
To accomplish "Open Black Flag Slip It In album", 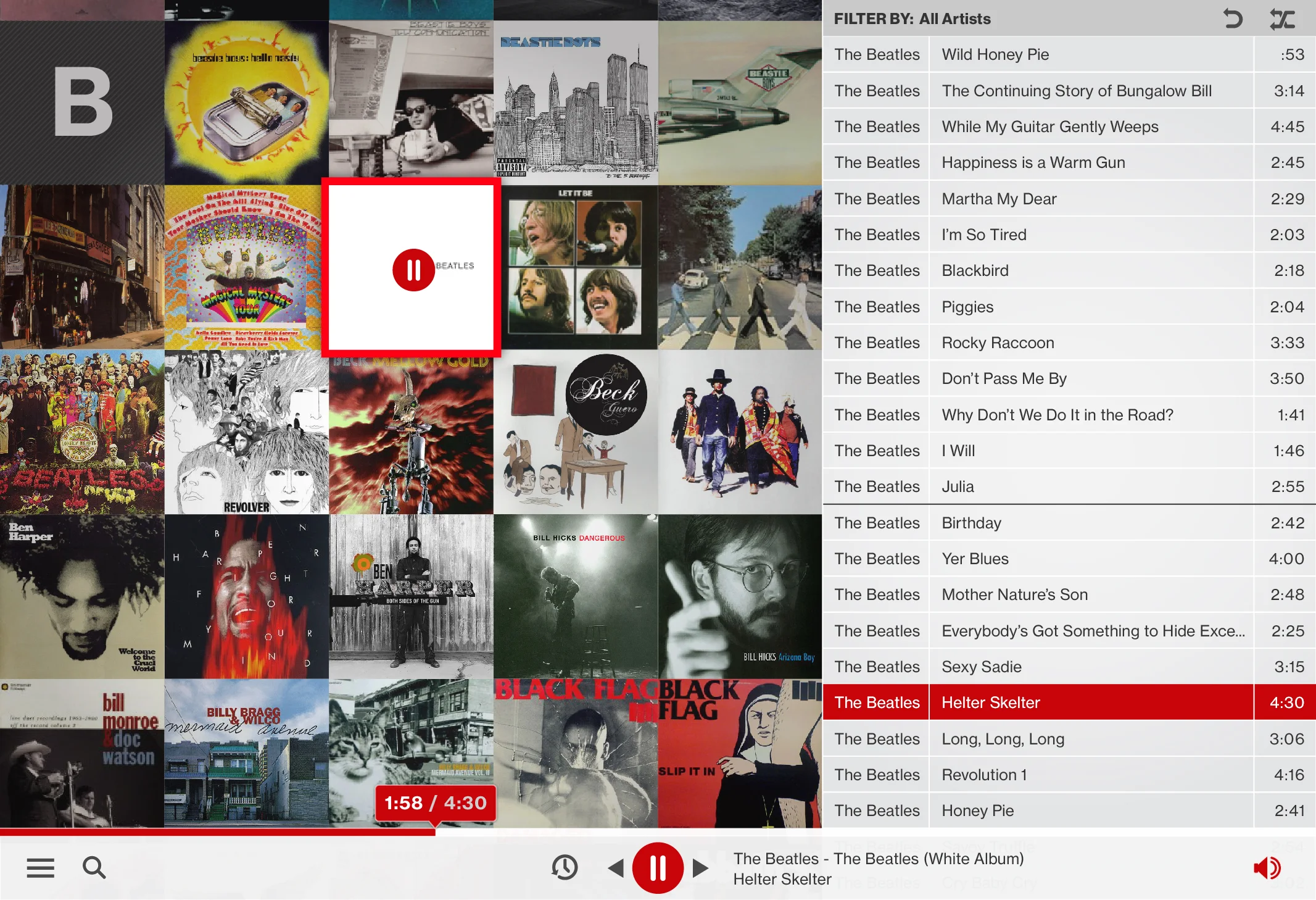I will point(740,753).
